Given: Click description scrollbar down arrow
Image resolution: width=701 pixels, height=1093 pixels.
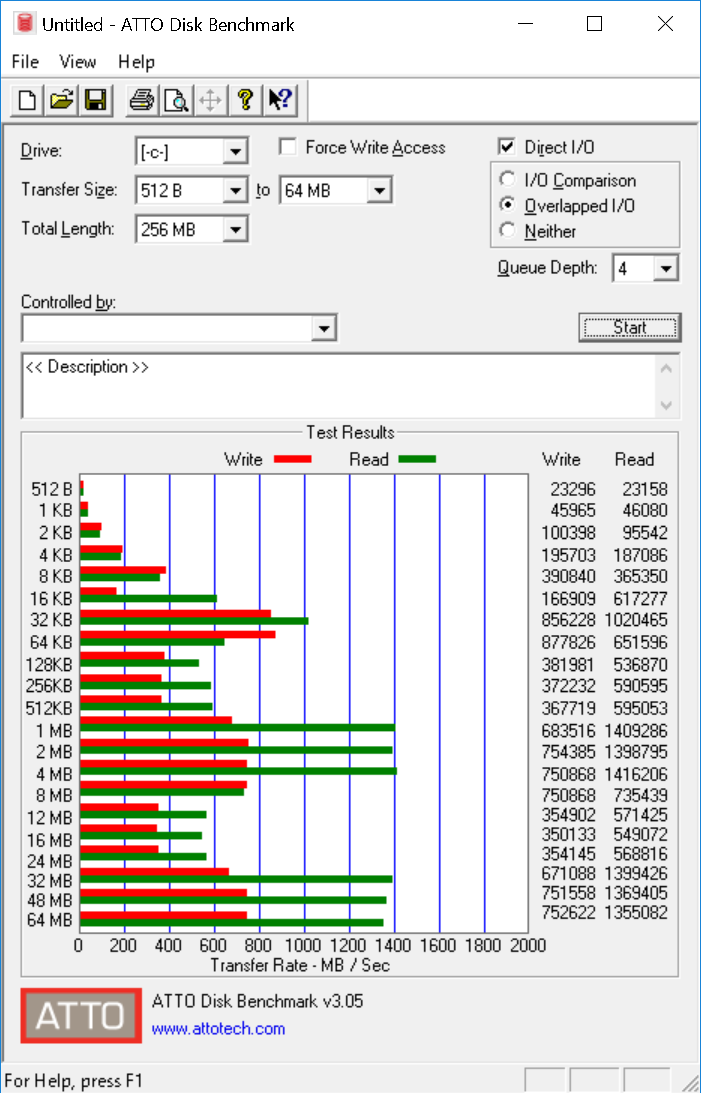Looking at the screenshot, I should (666, 405).
